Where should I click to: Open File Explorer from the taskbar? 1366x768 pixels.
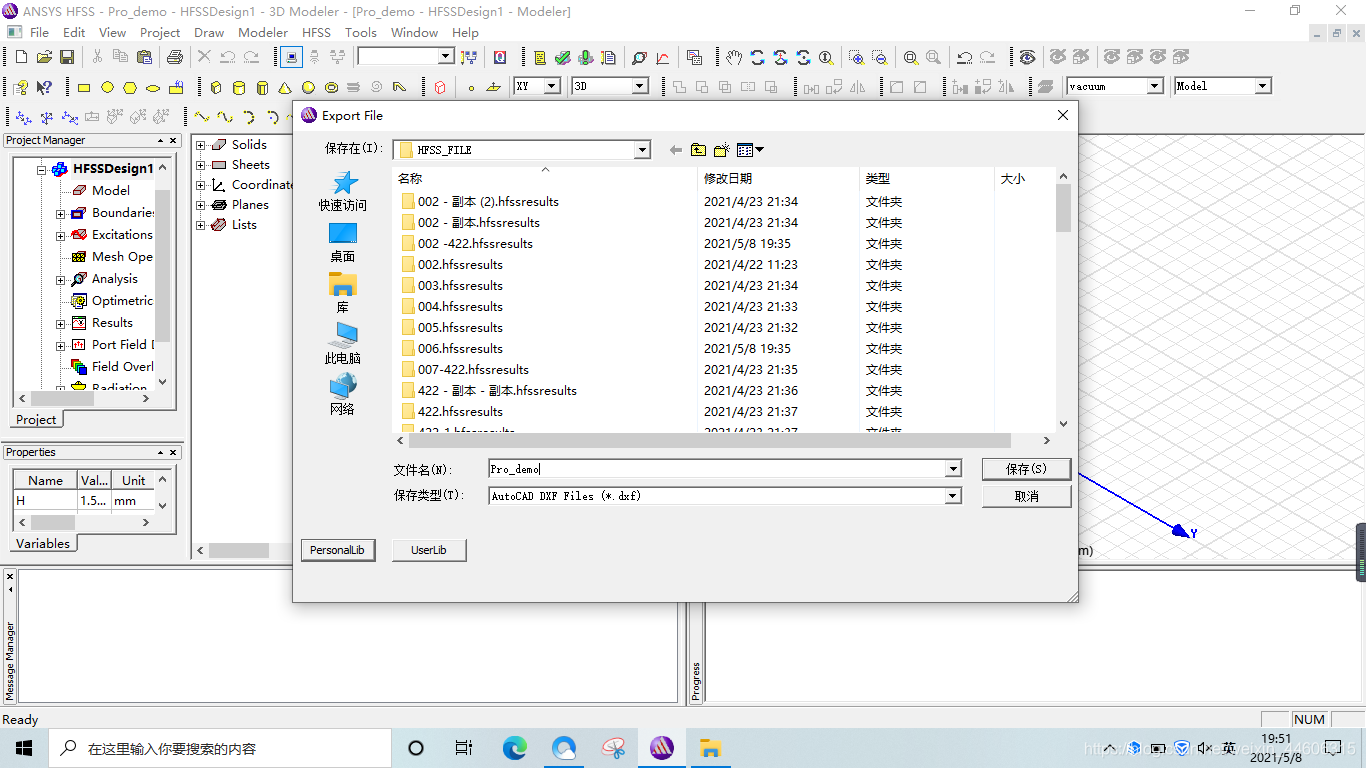click(710, 748)
